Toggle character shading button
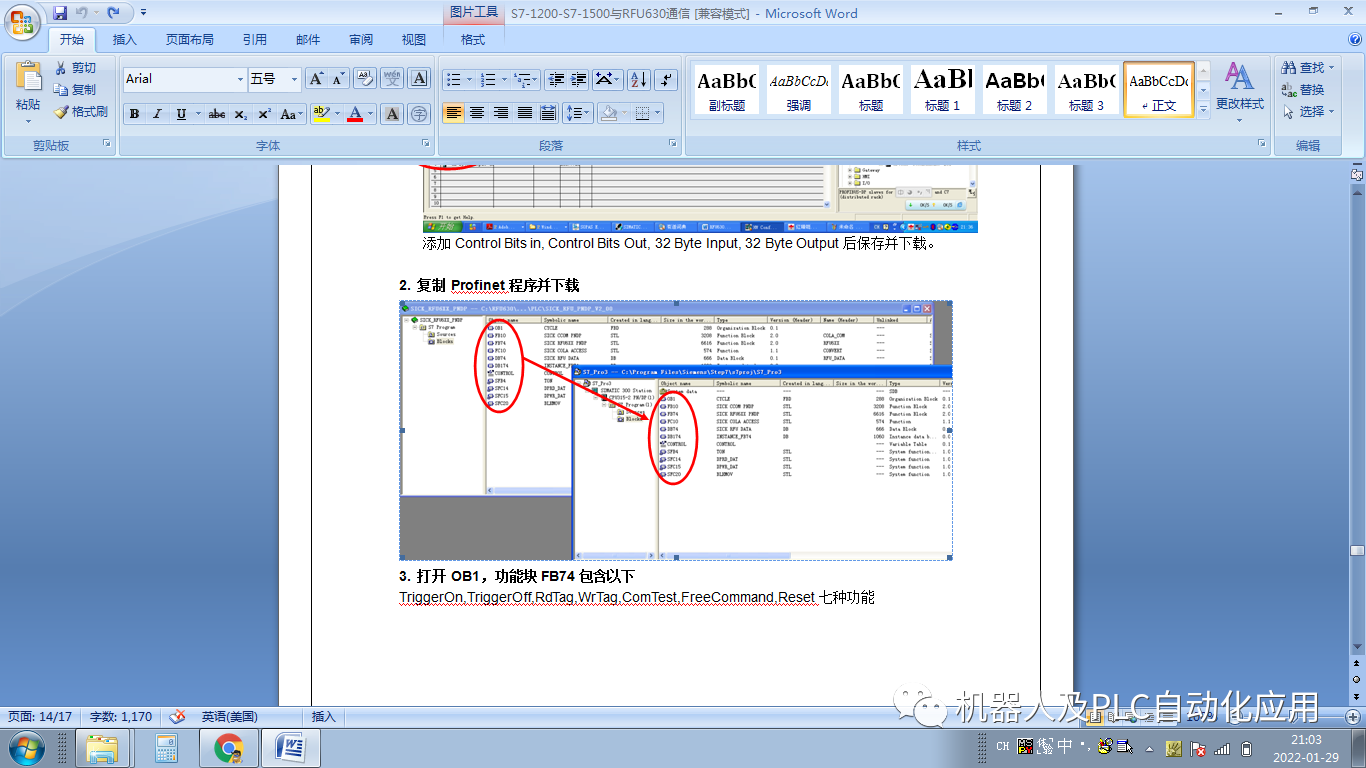The height and width of the screenshot is (768, 1366). tap(393, 114)
